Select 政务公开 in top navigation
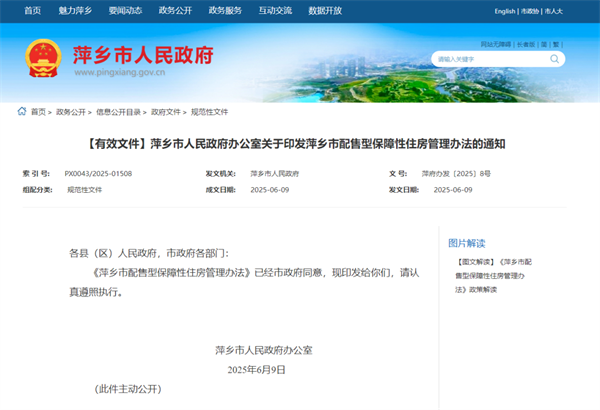This screenshot has height=410, width=600. pos(173,10)
